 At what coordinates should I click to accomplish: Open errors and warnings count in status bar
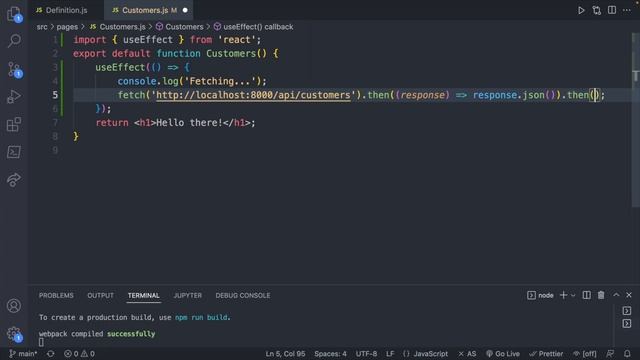click(x=79, y=353)
